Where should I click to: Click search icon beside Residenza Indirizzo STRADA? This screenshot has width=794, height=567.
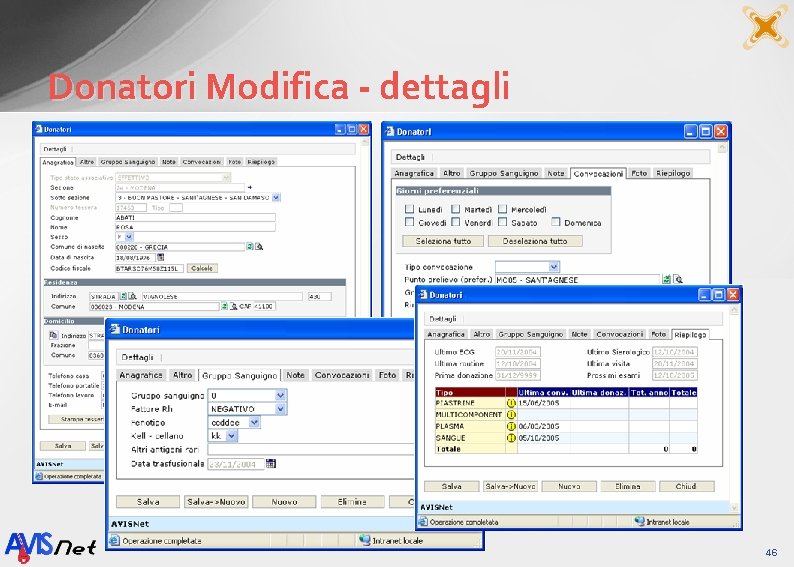point(132,296)
